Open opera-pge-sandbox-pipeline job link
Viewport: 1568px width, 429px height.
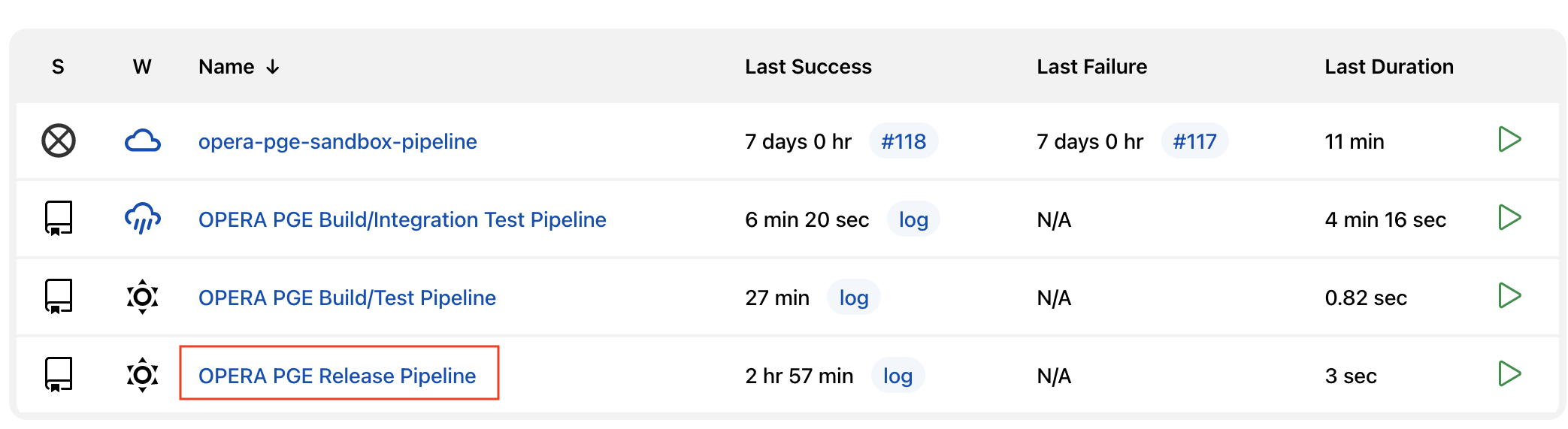[338, 141]
